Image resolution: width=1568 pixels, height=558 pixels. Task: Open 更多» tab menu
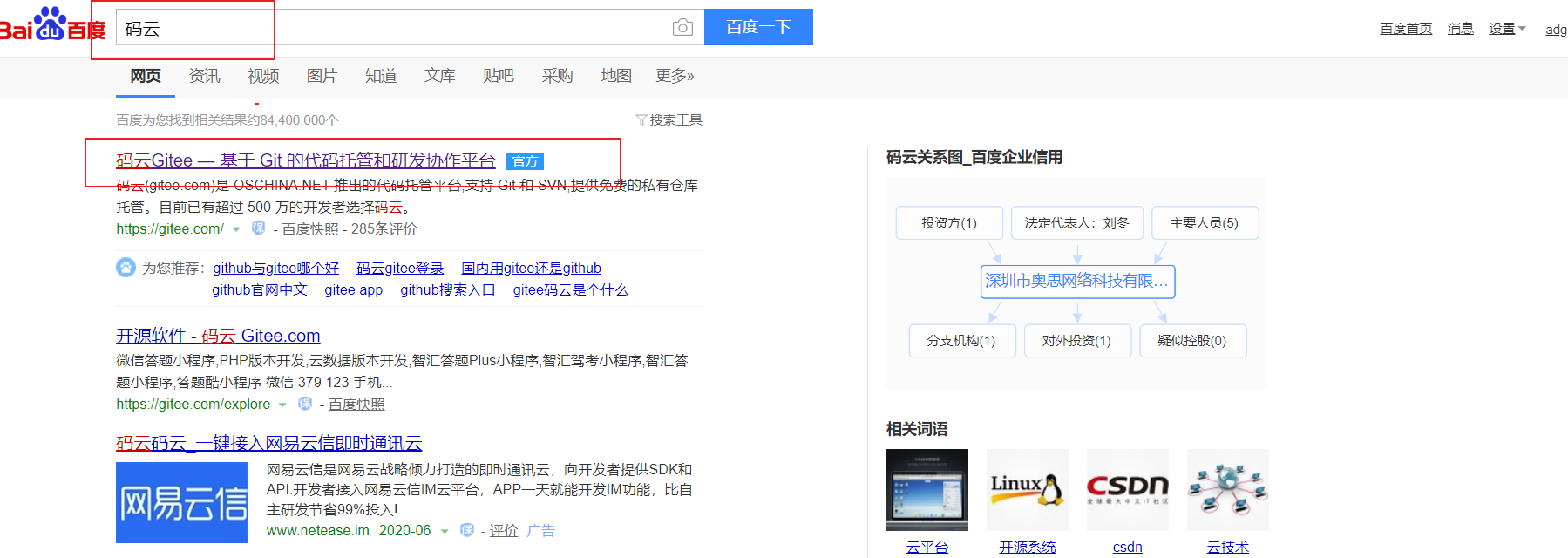point(675,76)
